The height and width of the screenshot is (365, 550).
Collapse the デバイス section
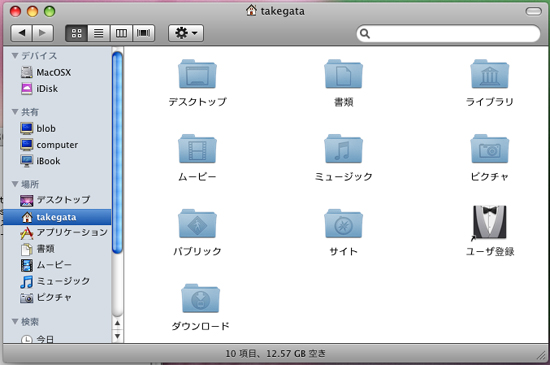click(x=15, y=56)
